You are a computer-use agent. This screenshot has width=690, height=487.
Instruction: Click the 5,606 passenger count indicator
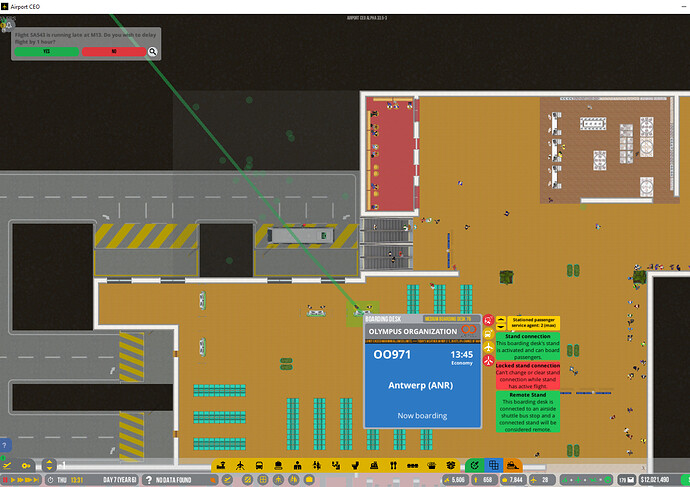tap(455, 480)
